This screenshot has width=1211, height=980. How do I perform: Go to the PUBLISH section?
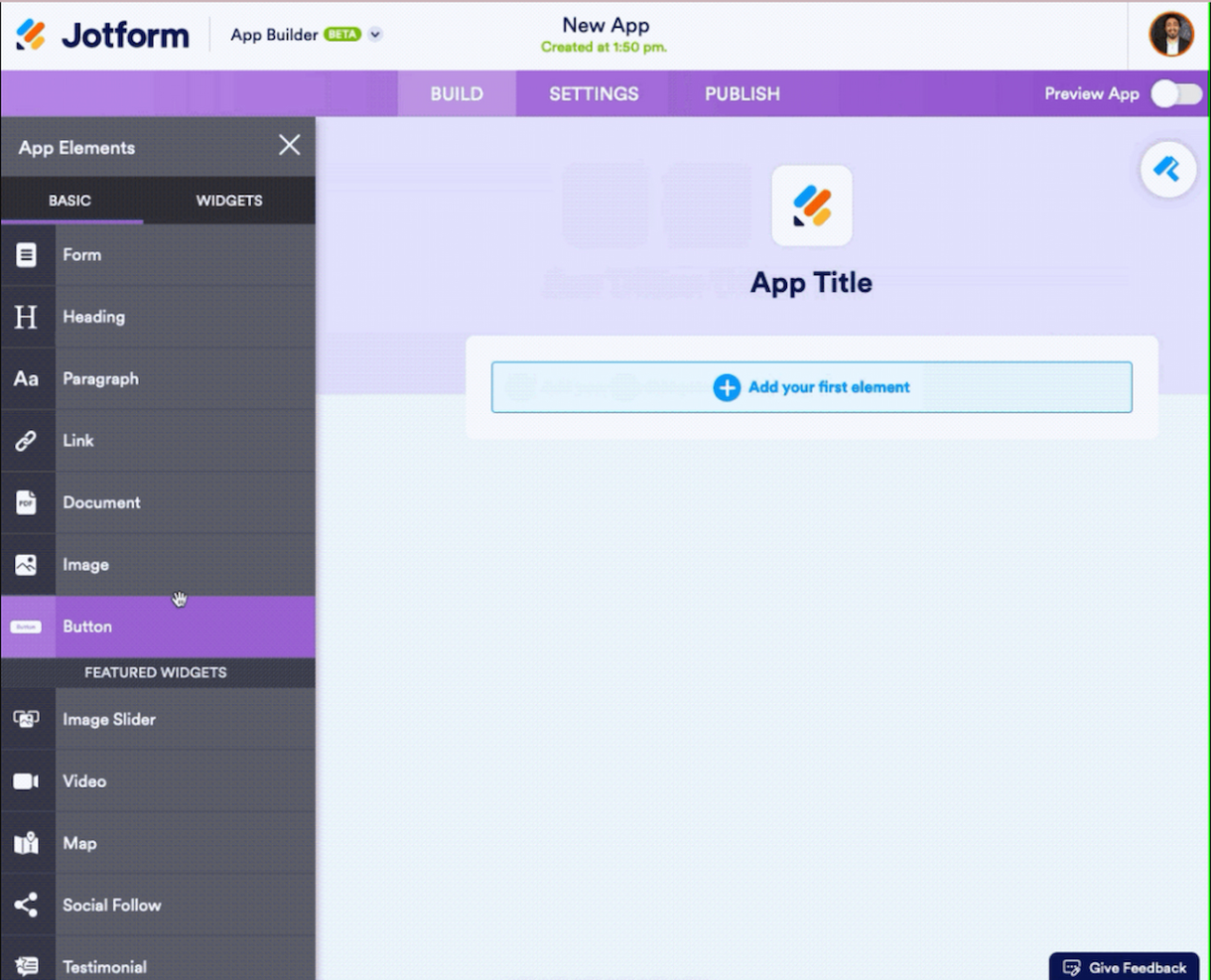[x=741, y=93]
